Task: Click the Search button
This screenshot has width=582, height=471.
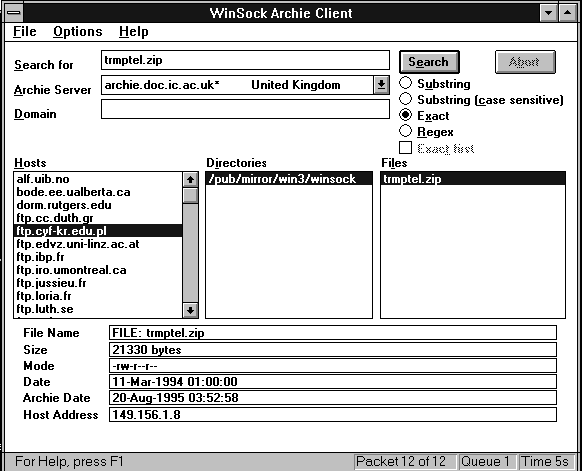Action: point(429,62)
